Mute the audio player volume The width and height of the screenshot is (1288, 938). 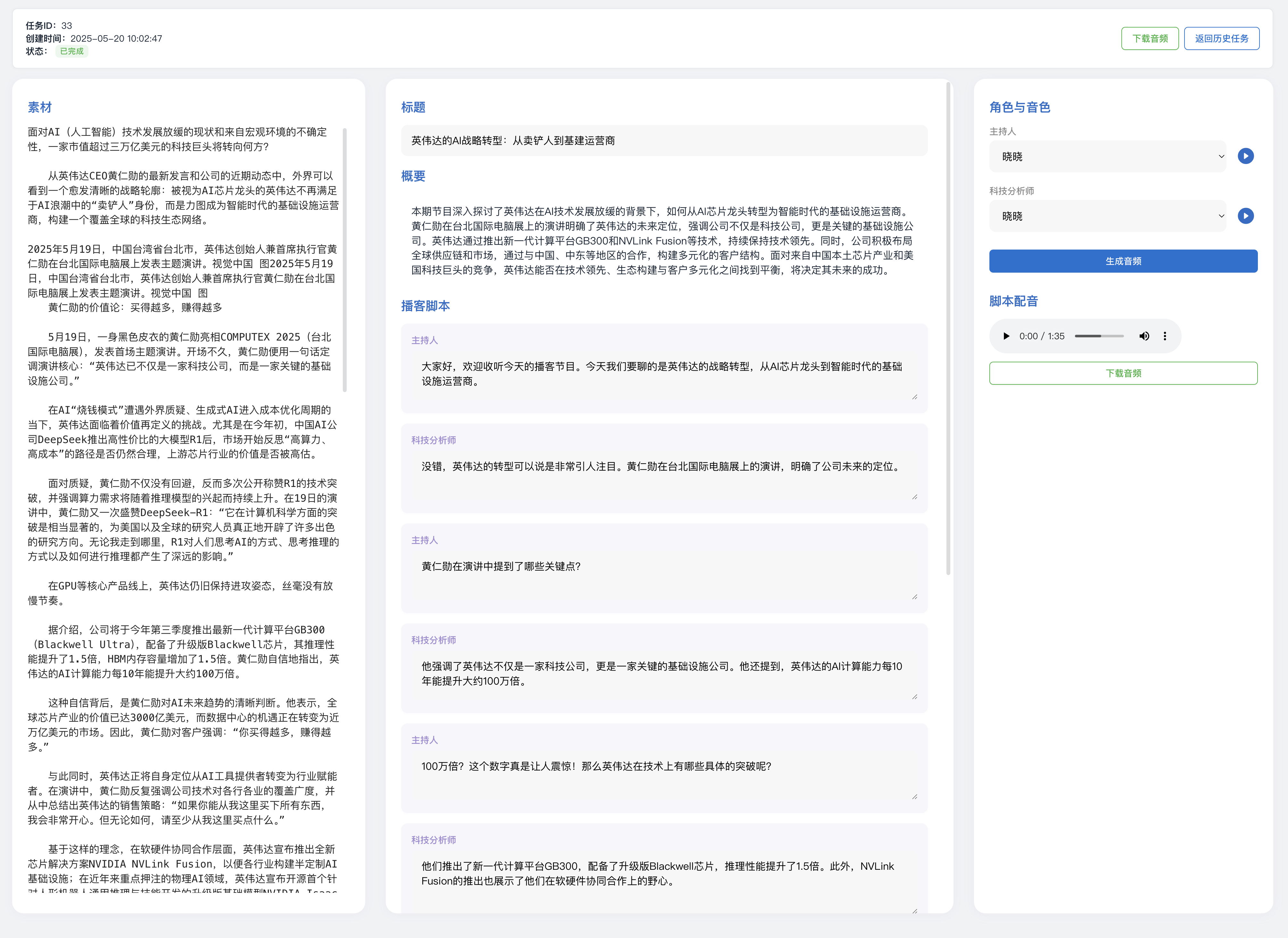[1144, 336]
